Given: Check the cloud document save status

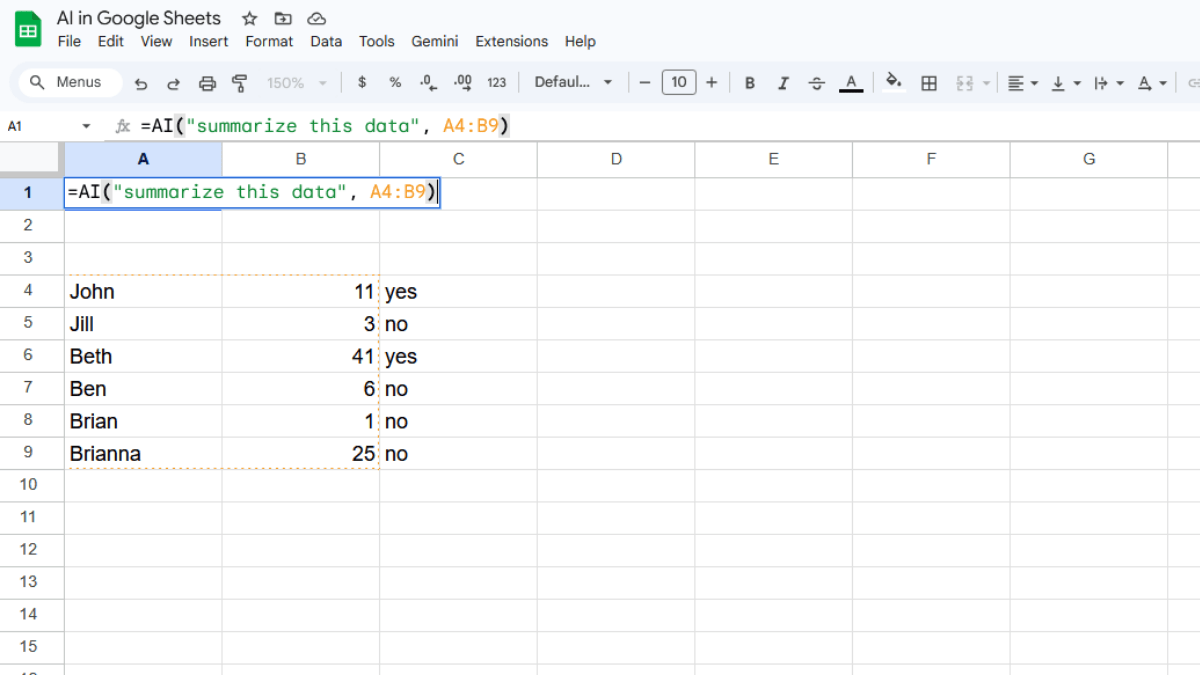Looking at the screenshot, I should coord(317,18).
